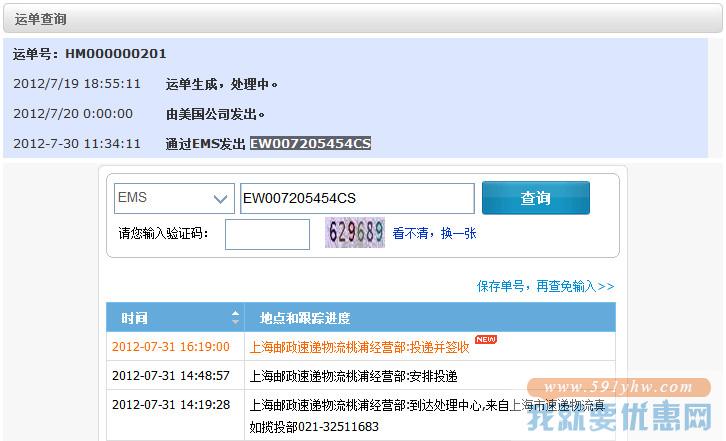Click the 安排投递 status row text
The width and height of the screenshot is (726, 441).
pos(353,376)
